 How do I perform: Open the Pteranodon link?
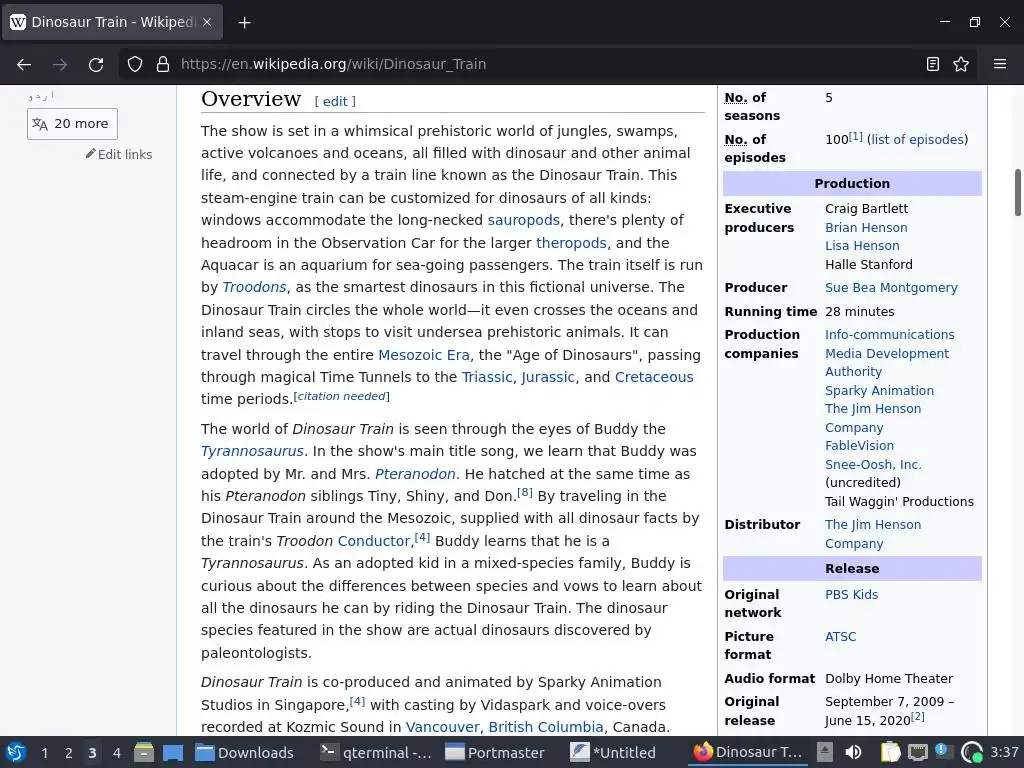[415, 474]
